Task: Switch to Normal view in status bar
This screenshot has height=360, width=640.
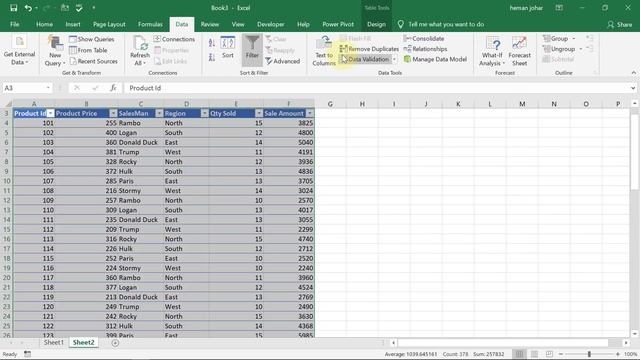Action: coord(519,354)
